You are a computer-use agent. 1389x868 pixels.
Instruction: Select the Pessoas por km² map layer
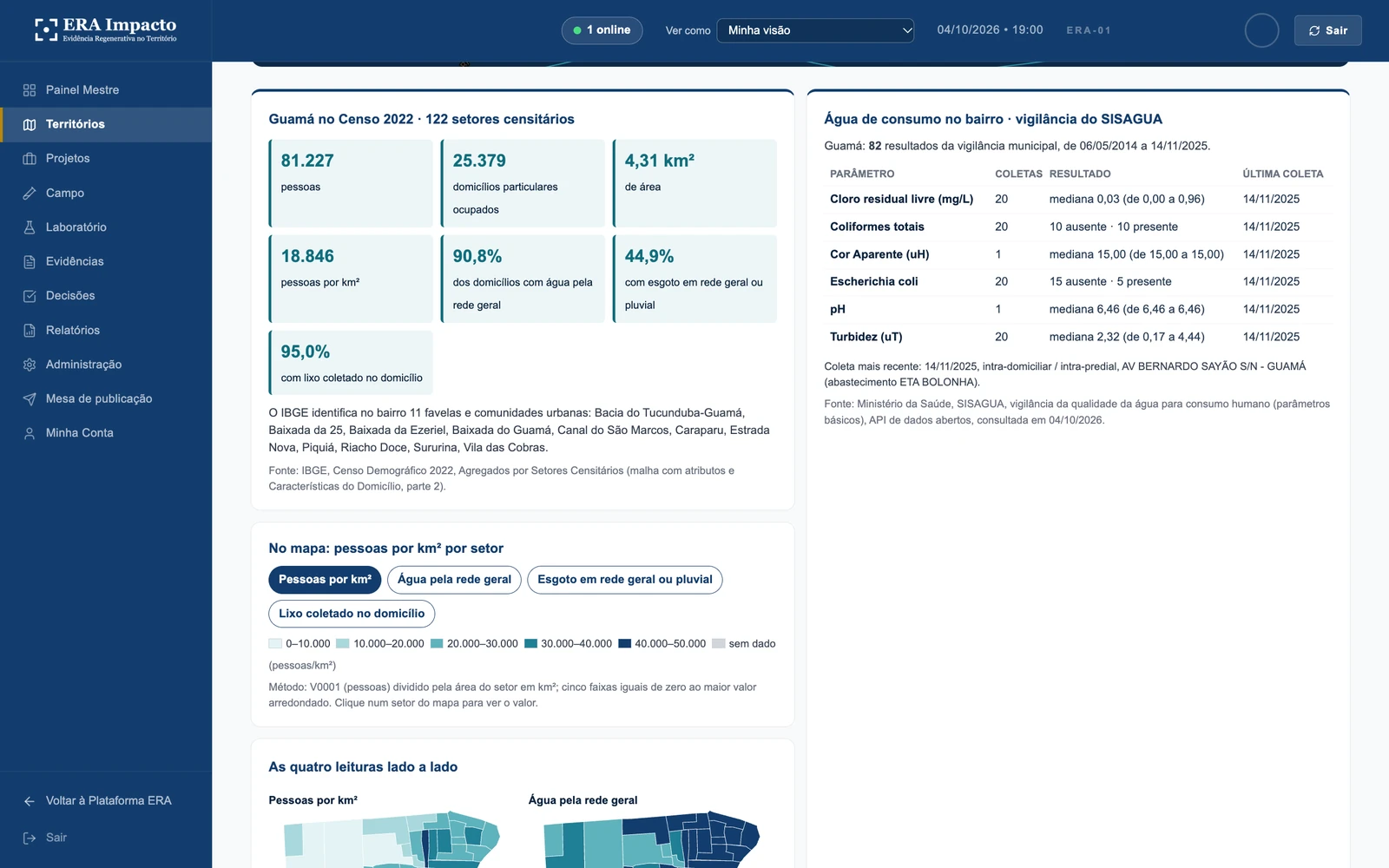pos(325,580)
